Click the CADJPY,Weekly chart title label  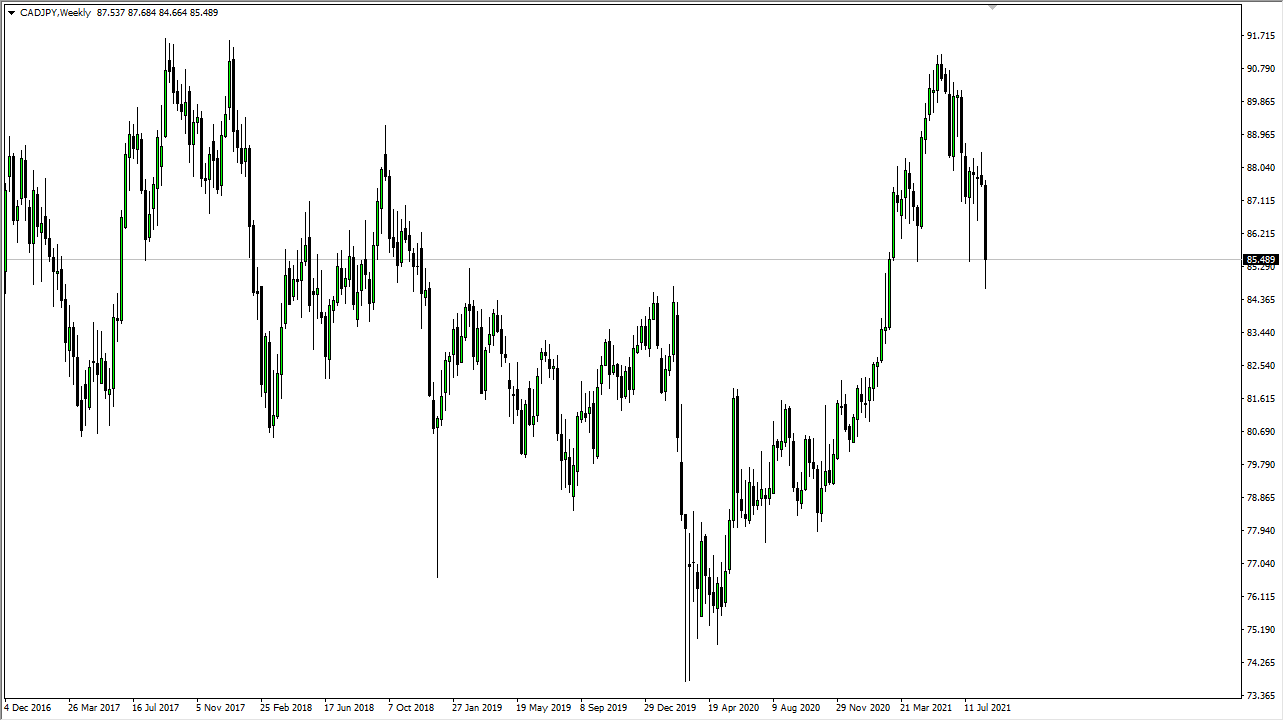(x=55, y=12)
